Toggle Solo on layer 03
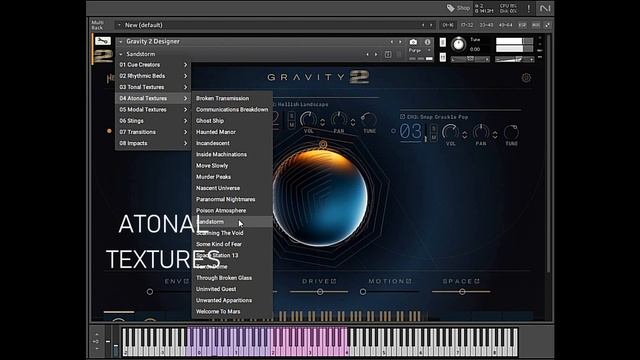Viewport: 640px width, 360px height. (x=434, y=129)
